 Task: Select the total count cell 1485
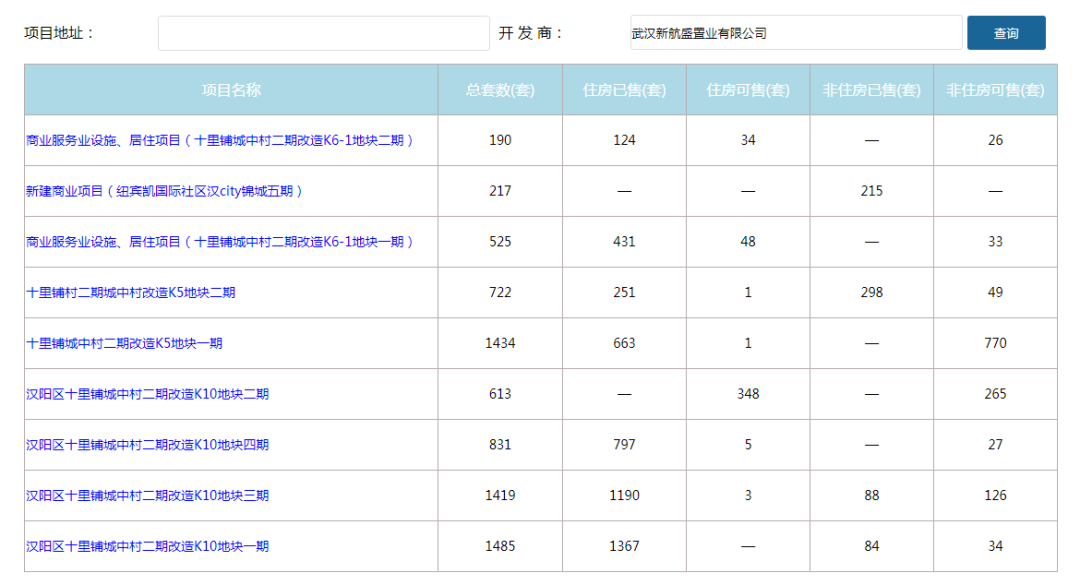pos(500,546)
